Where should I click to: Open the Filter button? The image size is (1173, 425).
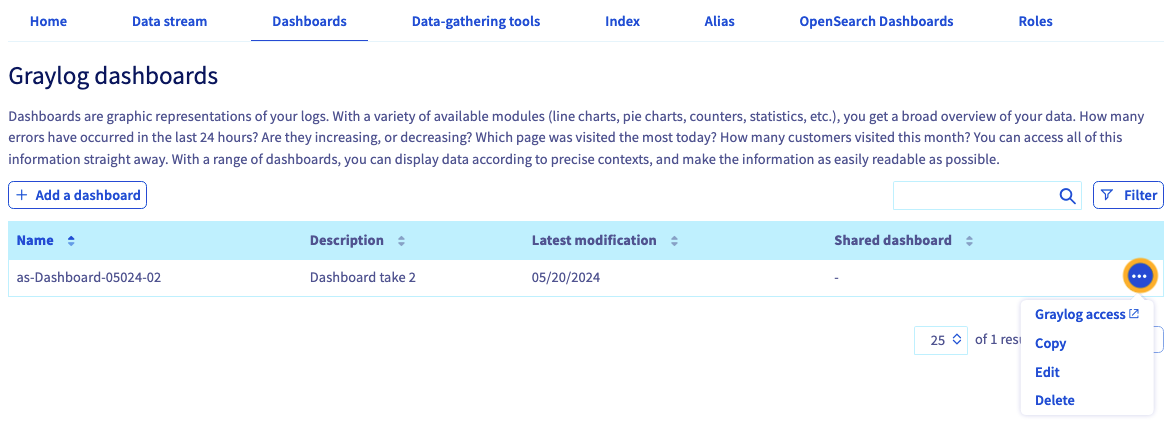pyautogui.click(x=1128, y=195)
